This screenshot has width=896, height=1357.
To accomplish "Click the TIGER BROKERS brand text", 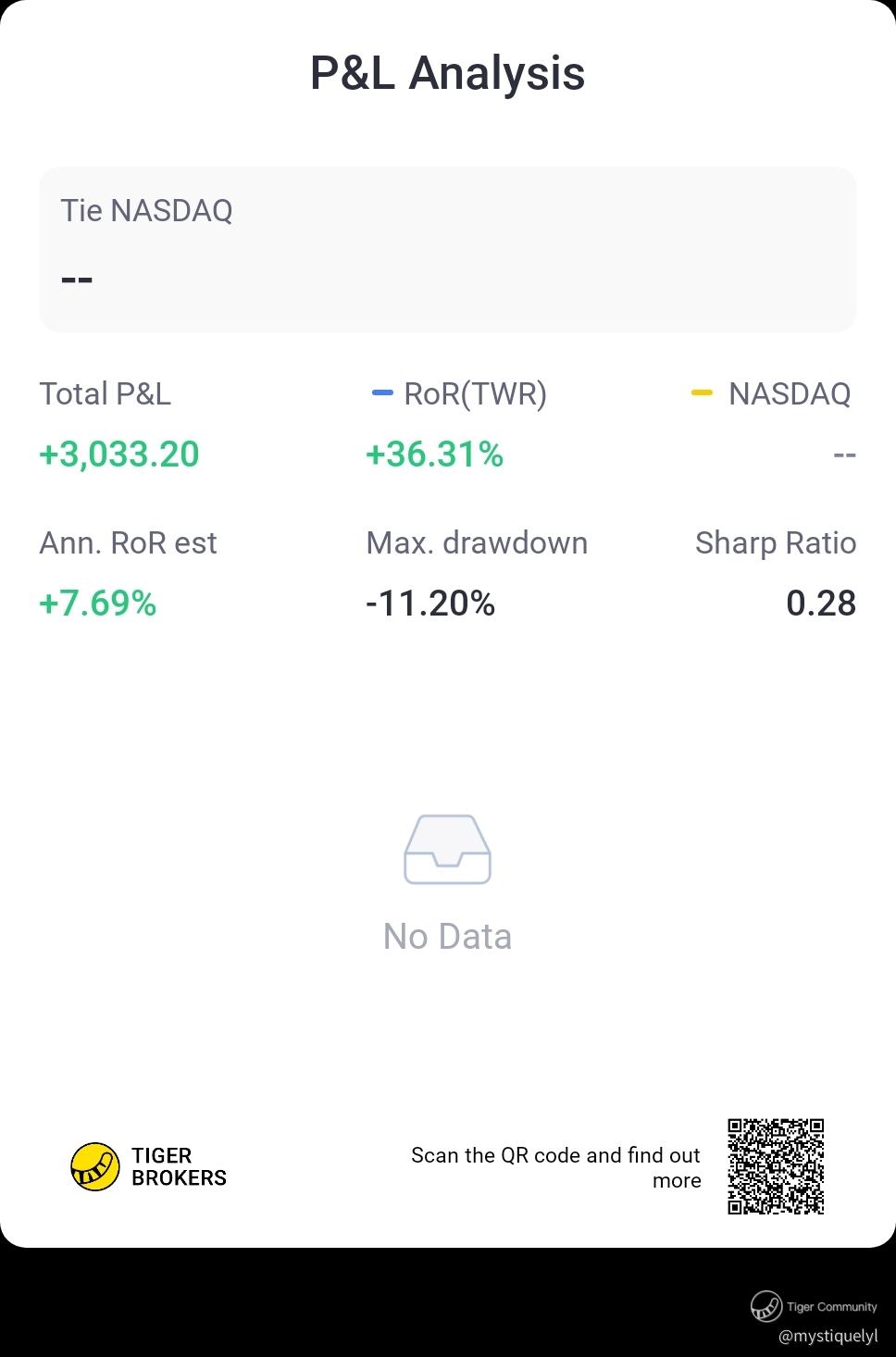I will [x=179, y=1166].
